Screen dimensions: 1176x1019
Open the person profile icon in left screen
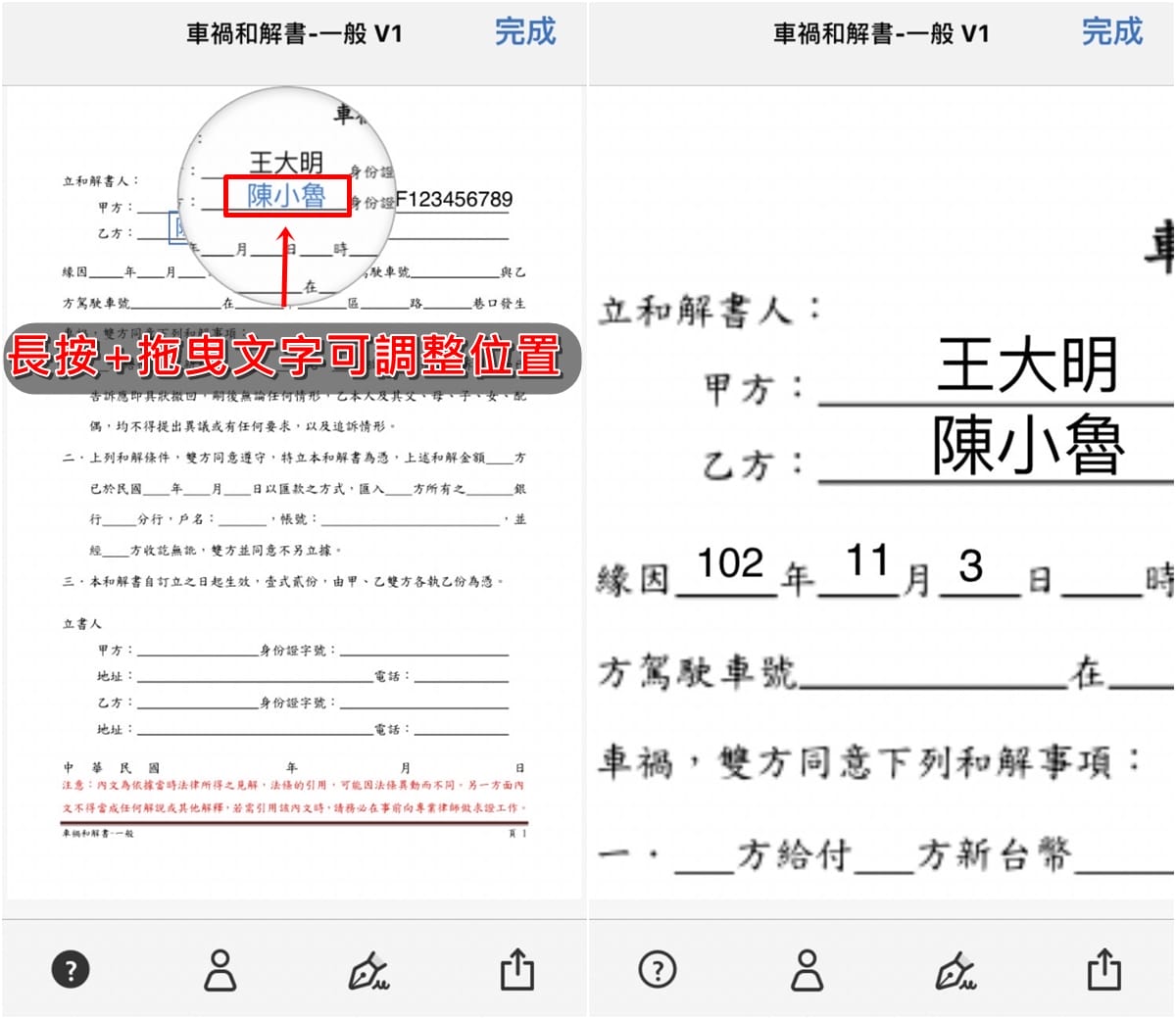click(220, 970)
